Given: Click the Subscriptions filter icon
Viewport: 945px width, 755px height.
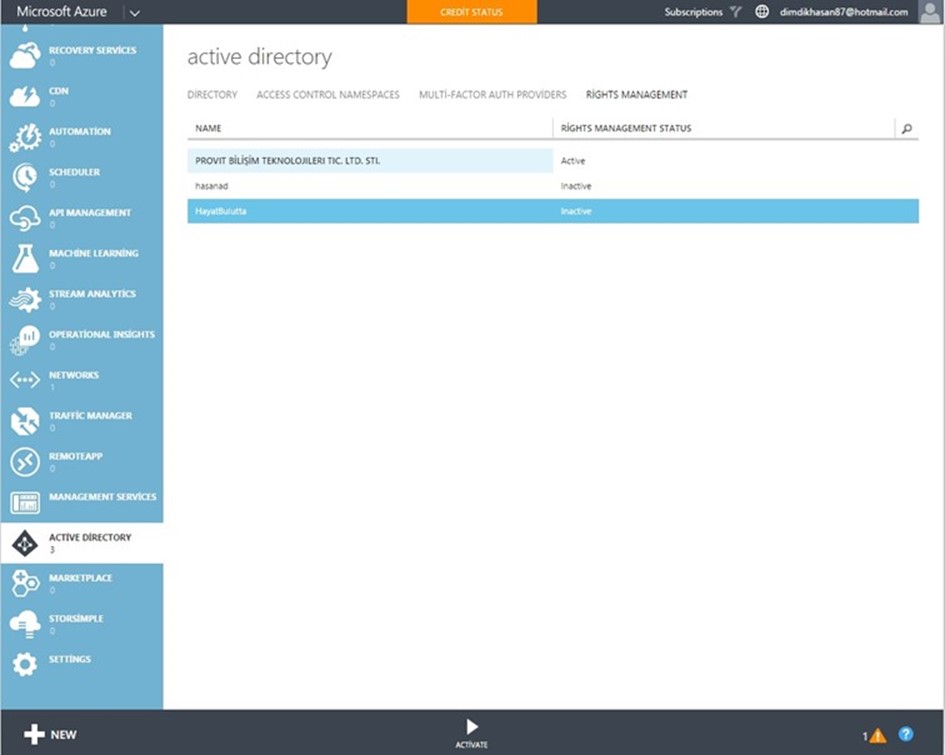Looking at the screenshot, I should click(735, 11).
